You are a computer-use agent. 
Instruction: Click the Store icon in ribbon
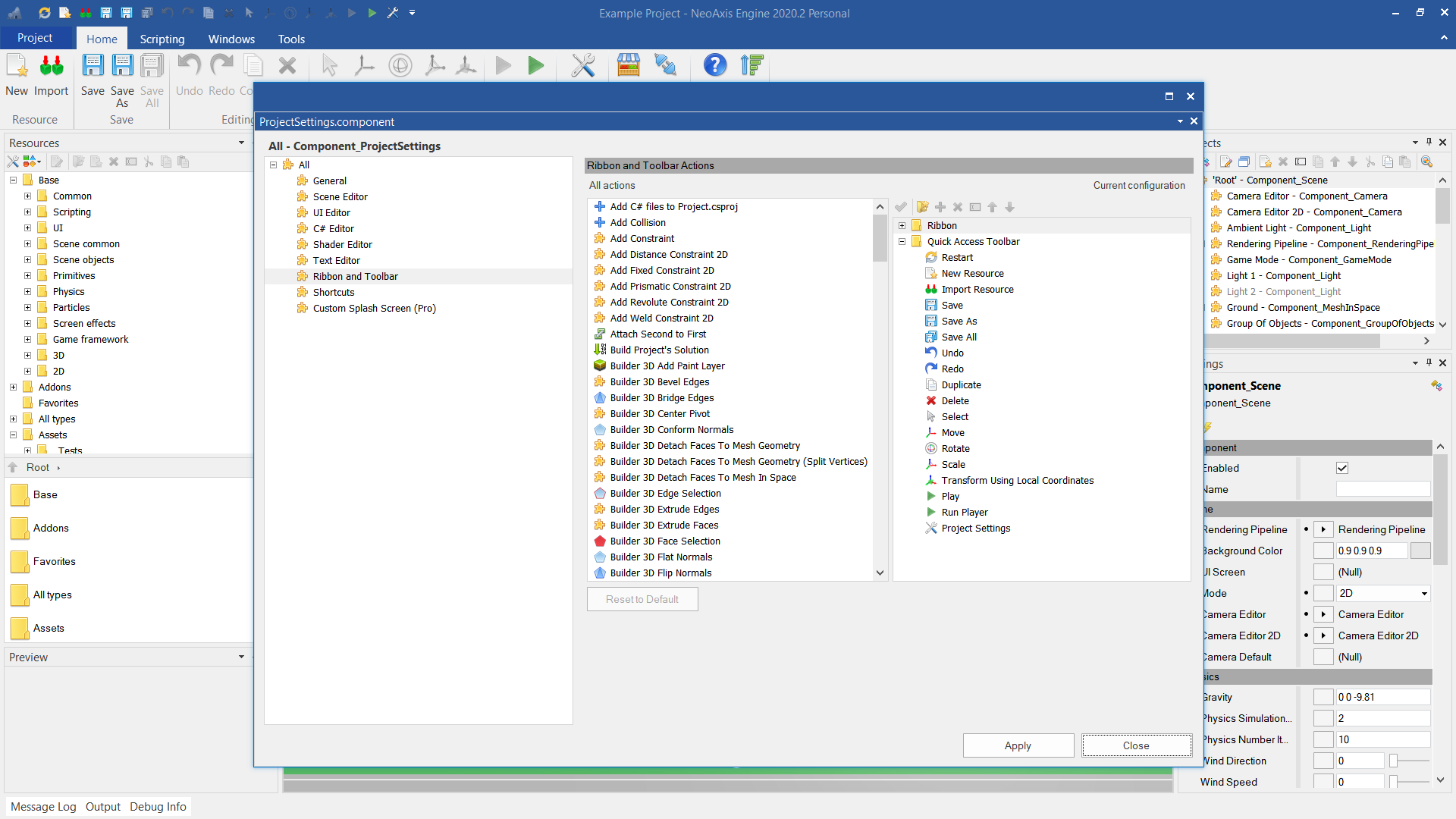pos(629,66)
